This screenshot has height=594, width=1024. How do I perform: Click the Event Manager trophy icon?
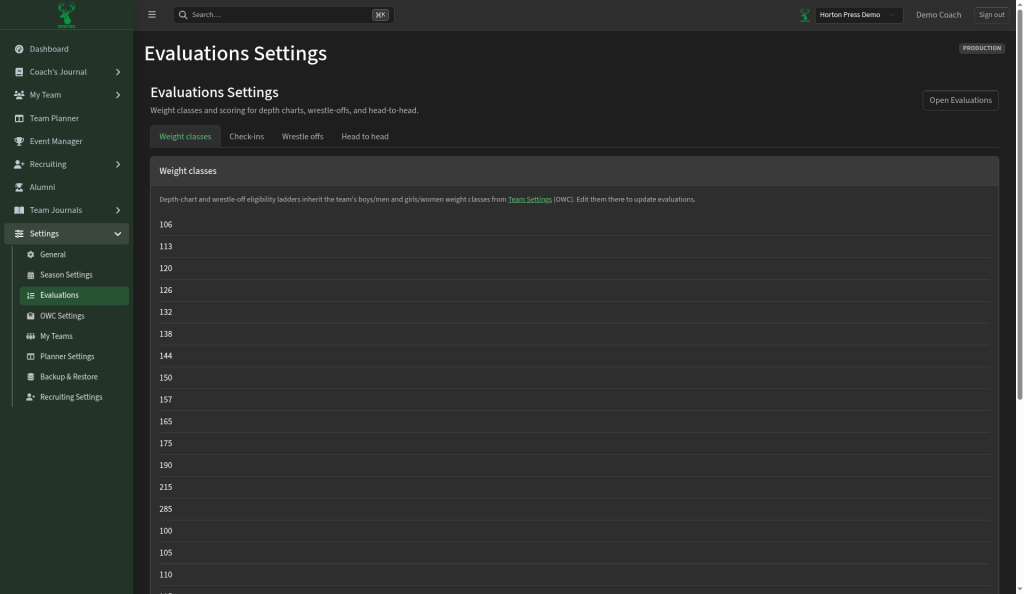[19, 141]
